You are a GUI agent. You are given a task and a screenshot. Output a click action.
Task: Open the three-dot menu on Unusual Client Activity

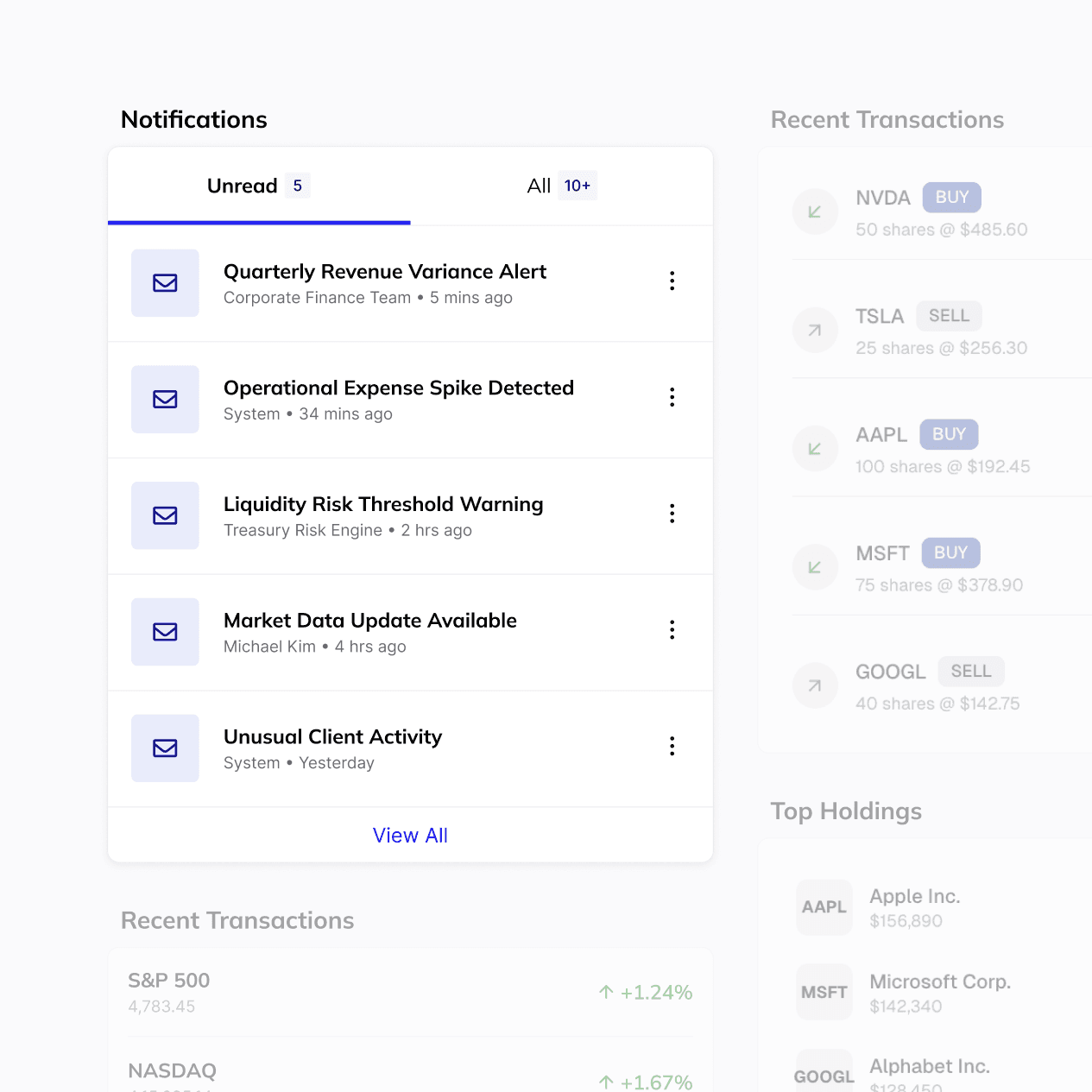tap(672, 747)
